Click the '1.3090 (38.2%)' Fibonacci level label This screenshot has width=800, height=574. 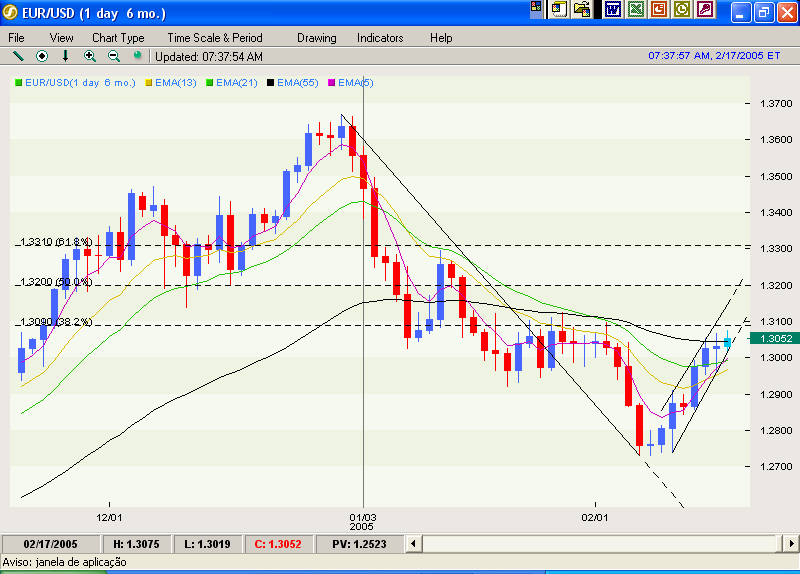[x=56, y=321]
